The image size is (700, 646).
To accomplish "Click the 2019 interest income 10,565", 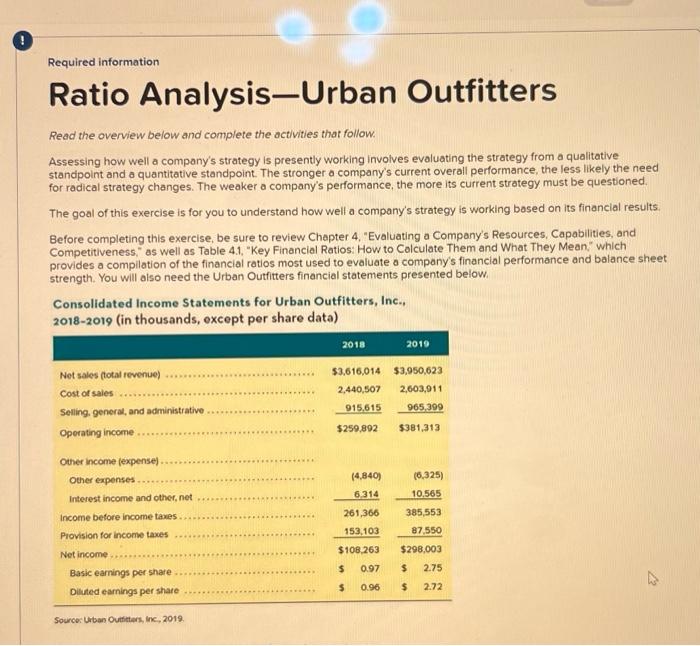I will pos(426,493).
